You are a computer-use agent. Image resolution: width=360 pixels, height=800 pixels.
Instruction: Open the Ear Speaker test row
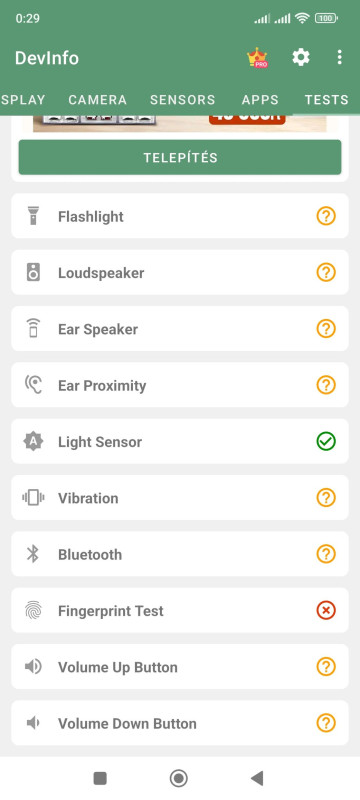pyautogui.click(x=180, y=329)
